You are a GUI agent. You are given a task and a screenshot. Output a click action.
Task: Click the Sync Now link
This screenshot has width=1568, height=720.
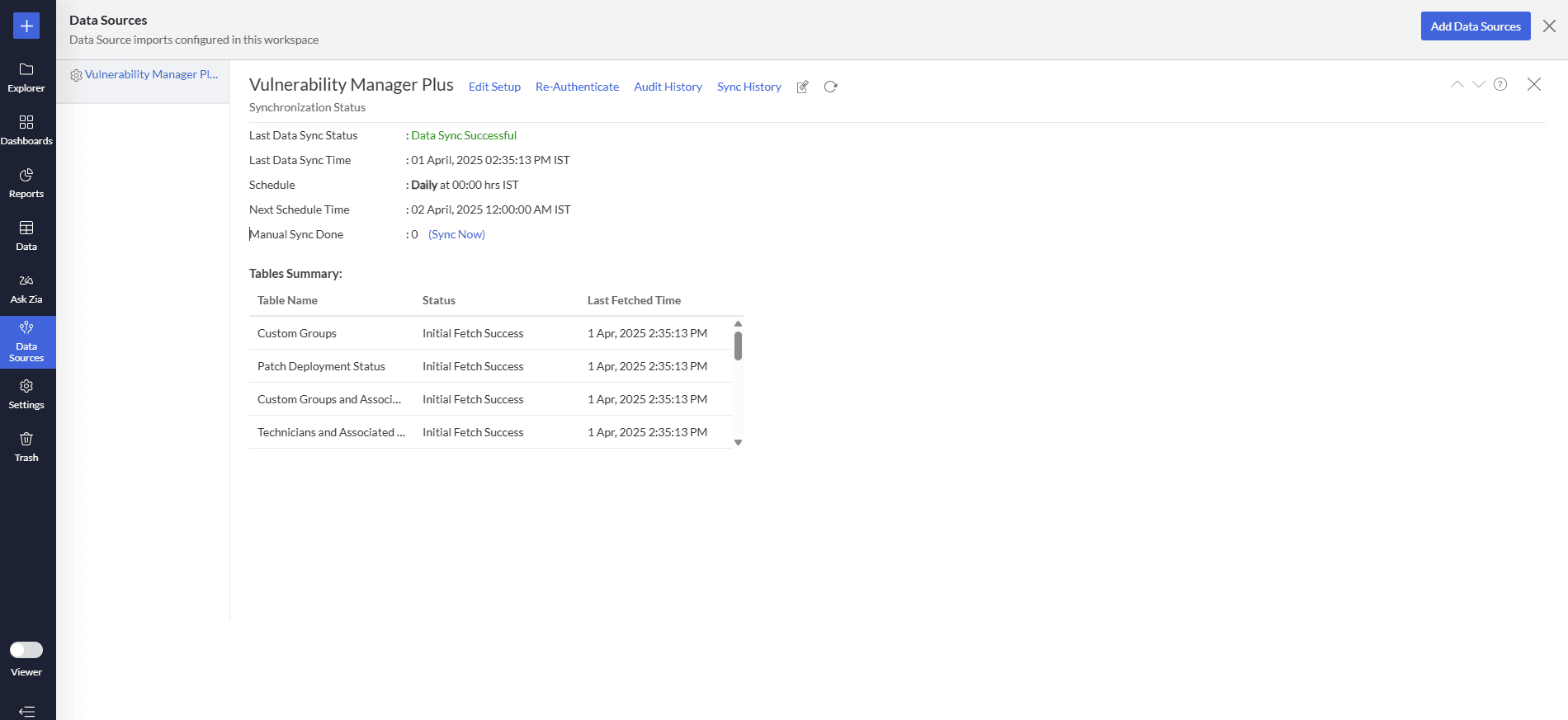(456, 234)
